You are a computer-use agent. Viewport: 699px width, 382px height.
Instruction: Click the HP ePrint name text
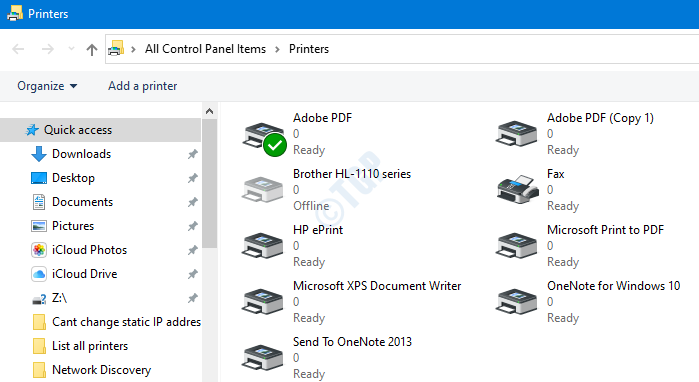coord(318,230)
